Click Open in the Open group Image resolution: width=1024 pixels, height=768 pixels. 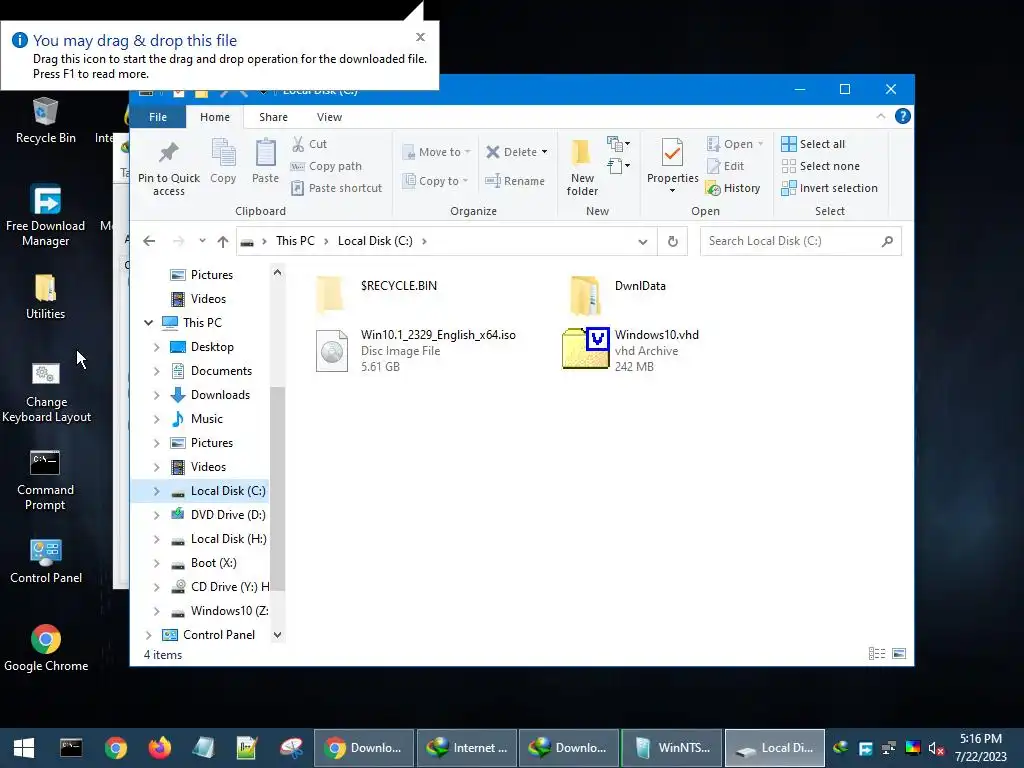click(735, 144)
